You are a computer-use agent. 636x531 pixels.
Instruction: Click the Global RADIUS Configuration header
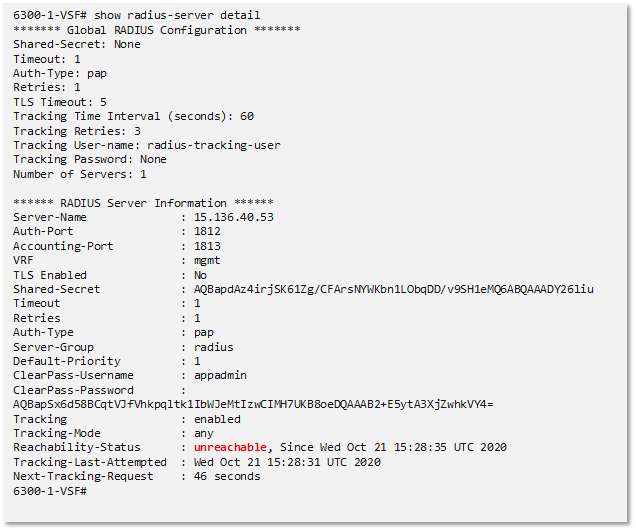(157, 30)
